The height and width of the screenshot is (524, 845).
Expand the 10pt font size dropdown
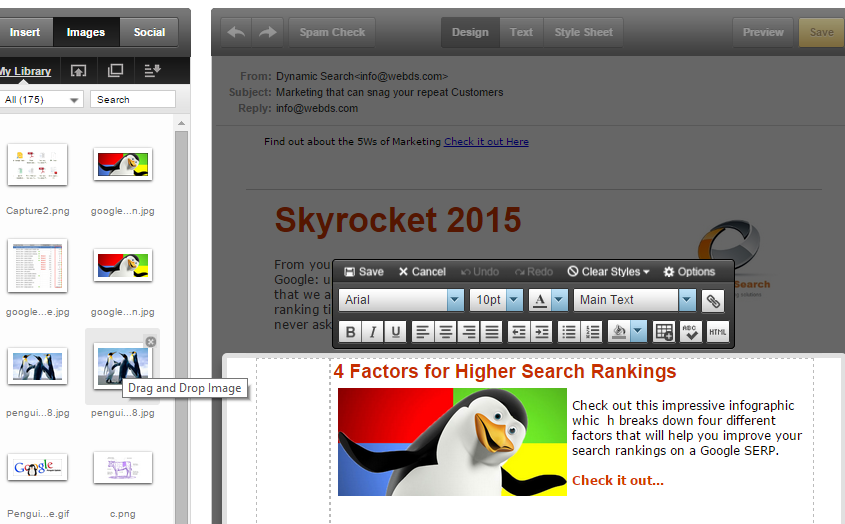514,300
